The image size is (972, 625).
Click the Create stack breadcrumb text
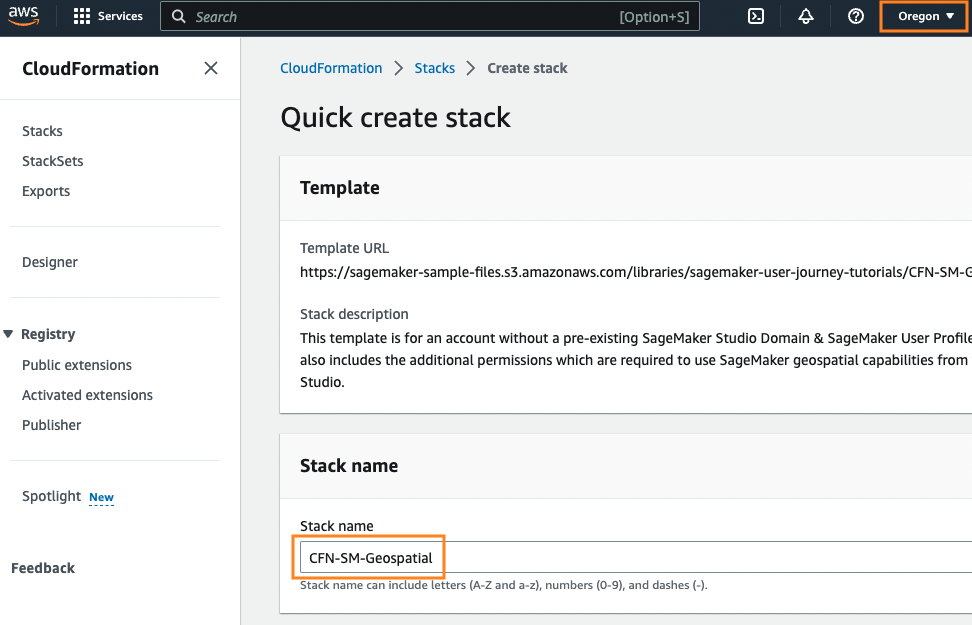pyautogui.click(x=527, y=68)
